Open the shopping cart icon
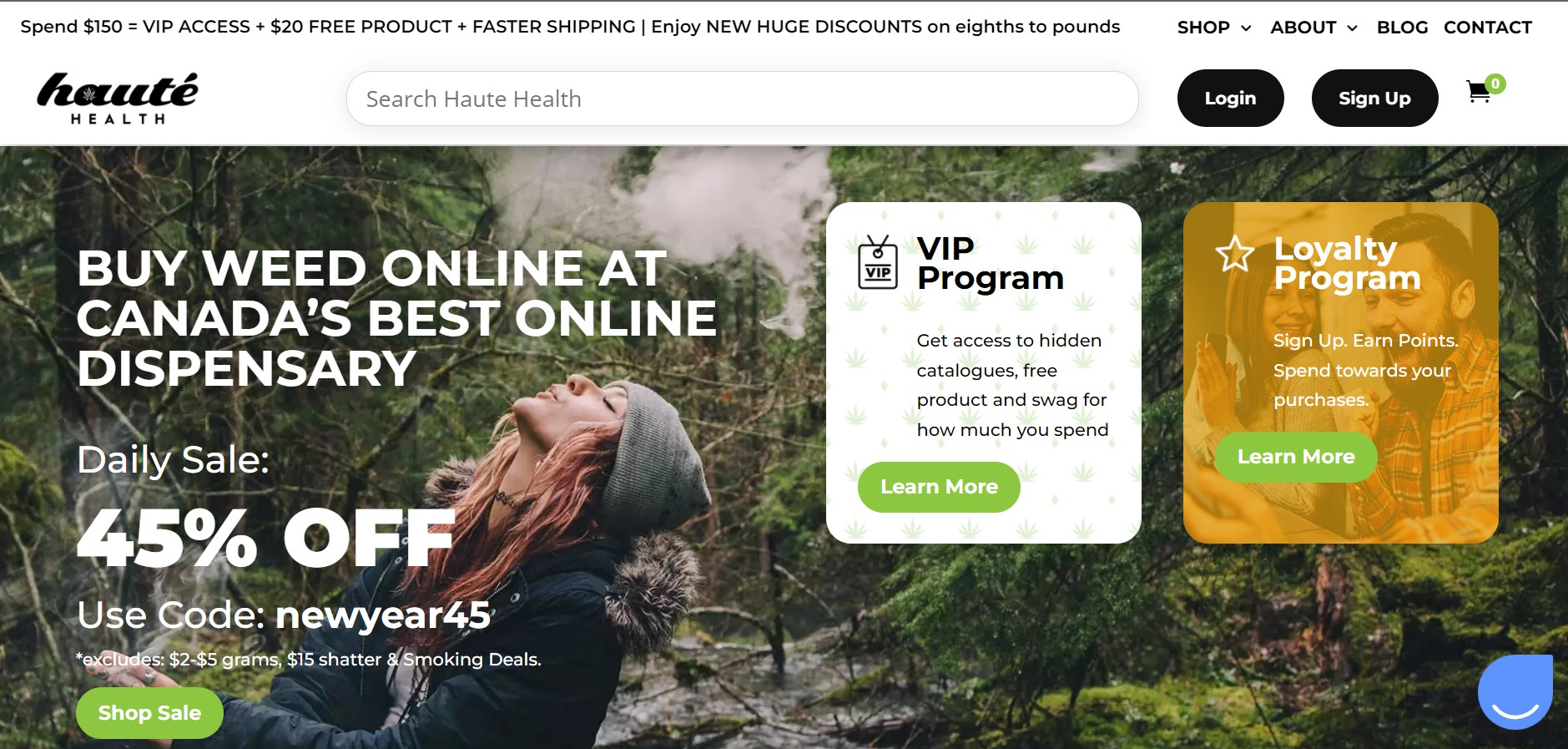The height and width of the screenshot is (749, 1568). 1478,92
